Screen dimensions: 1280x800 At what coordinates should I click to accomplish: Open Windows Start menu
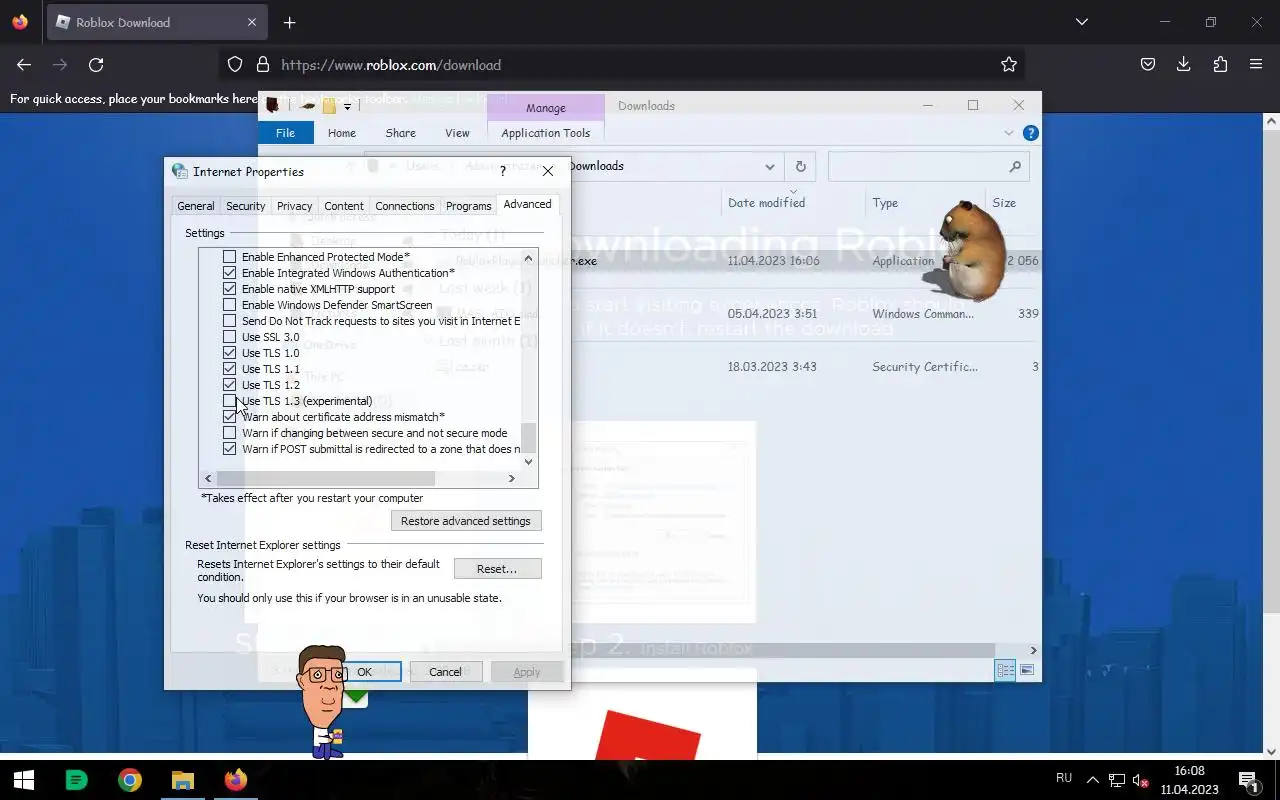click(x=24, y=780)
